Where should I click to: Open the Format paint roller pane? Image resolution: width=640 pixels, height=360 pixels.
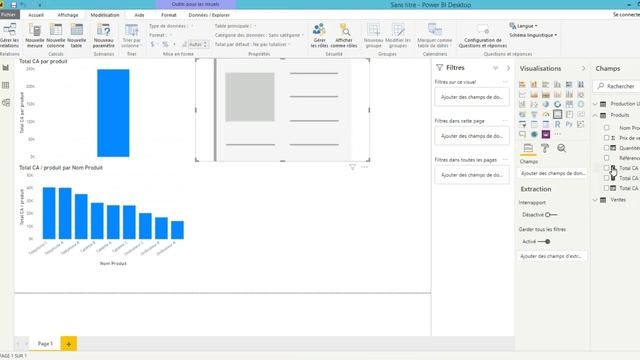tap(545, 148)
